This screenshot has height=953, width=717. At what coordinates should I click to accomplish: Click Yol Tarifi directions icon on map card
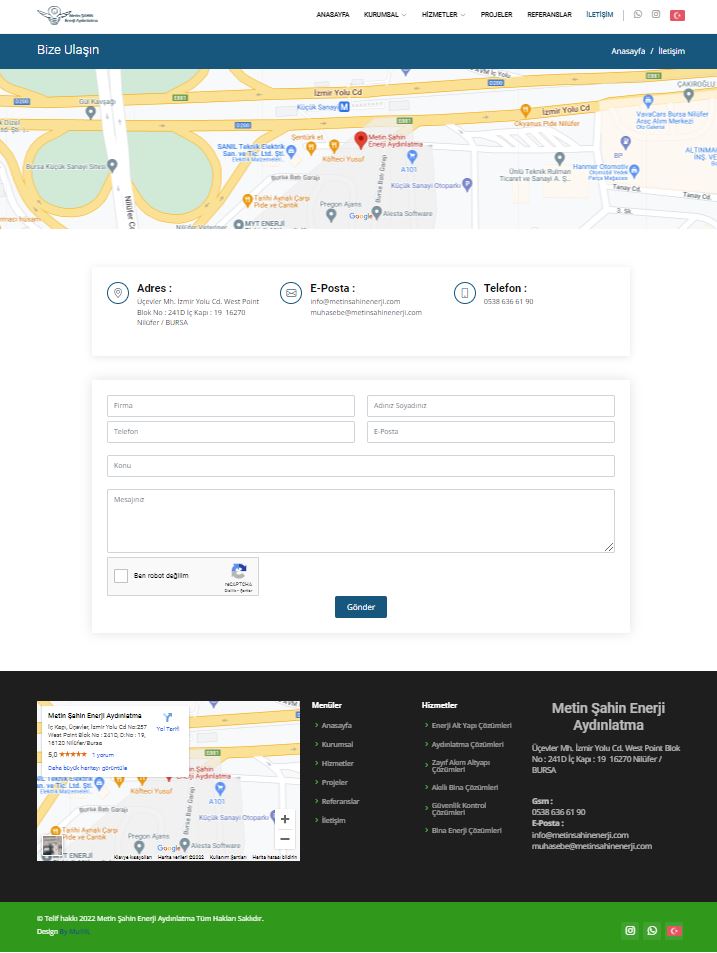(168, 719)
